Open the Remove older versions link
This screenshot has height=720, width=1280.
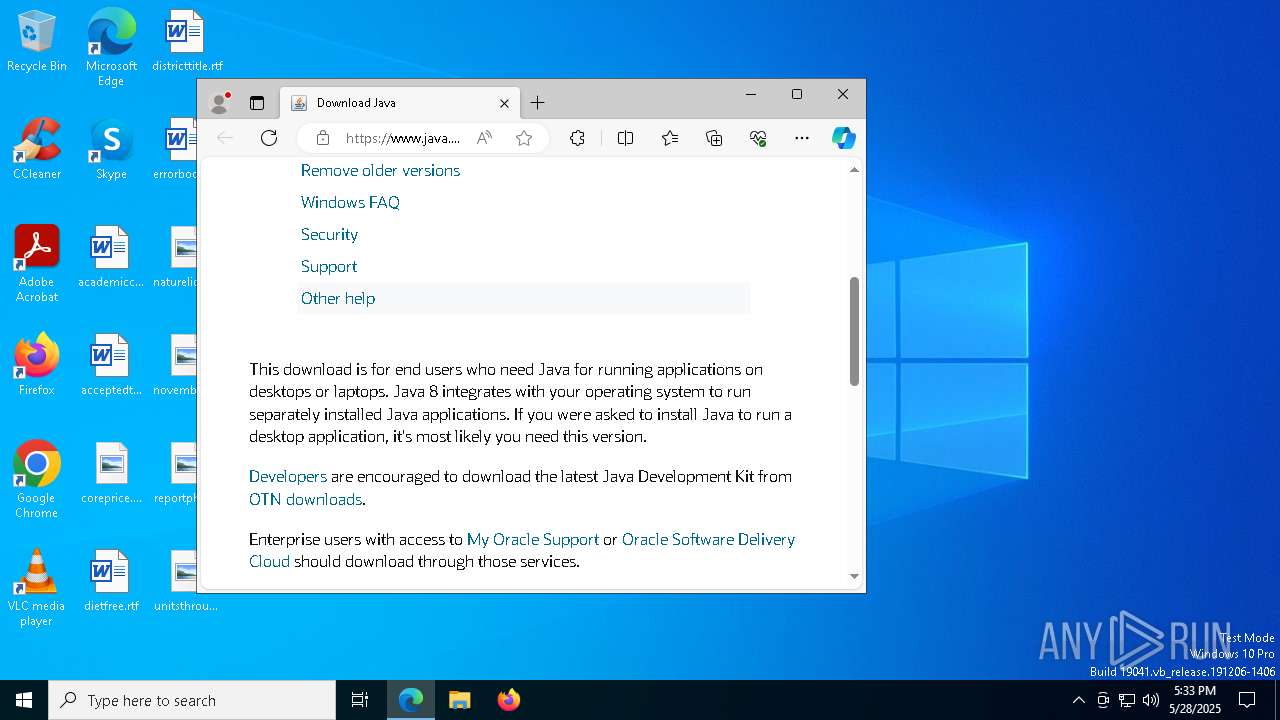pos(380,170)
